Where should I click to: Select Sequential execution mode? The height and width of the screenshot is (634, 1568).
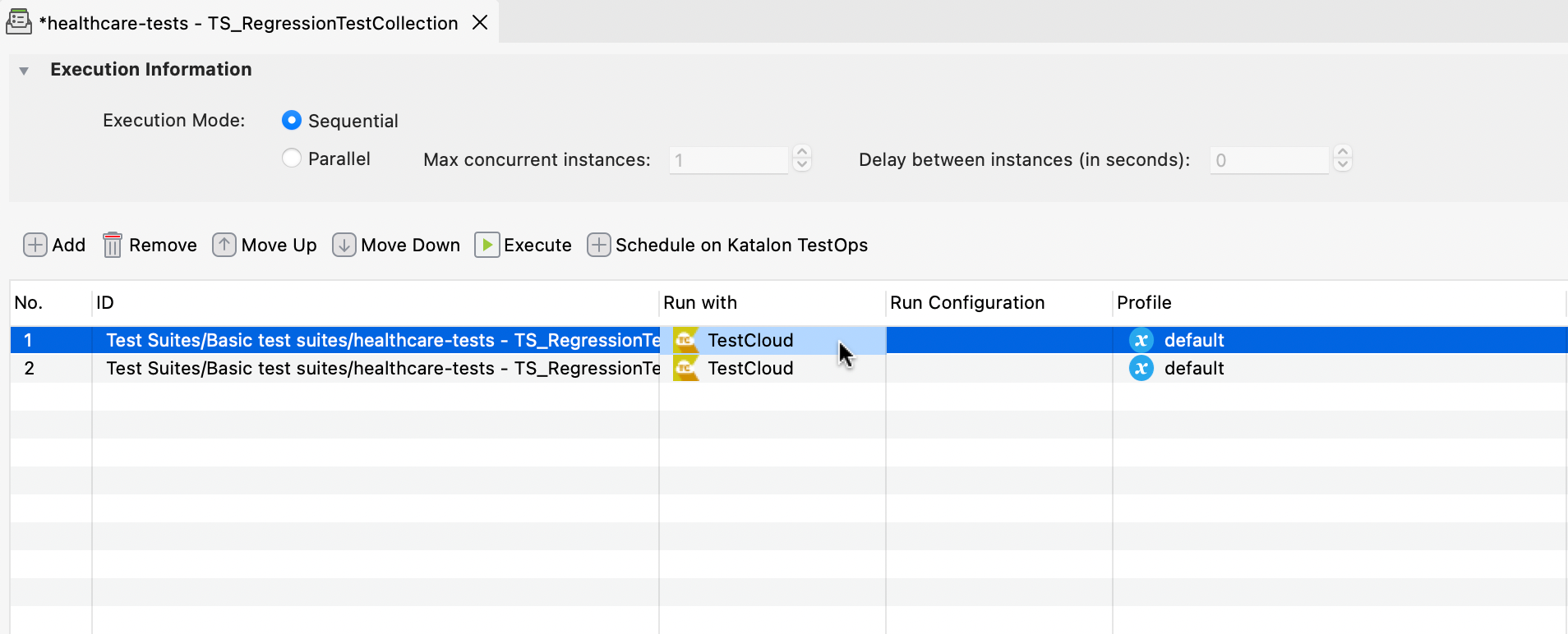pos(292,121)
